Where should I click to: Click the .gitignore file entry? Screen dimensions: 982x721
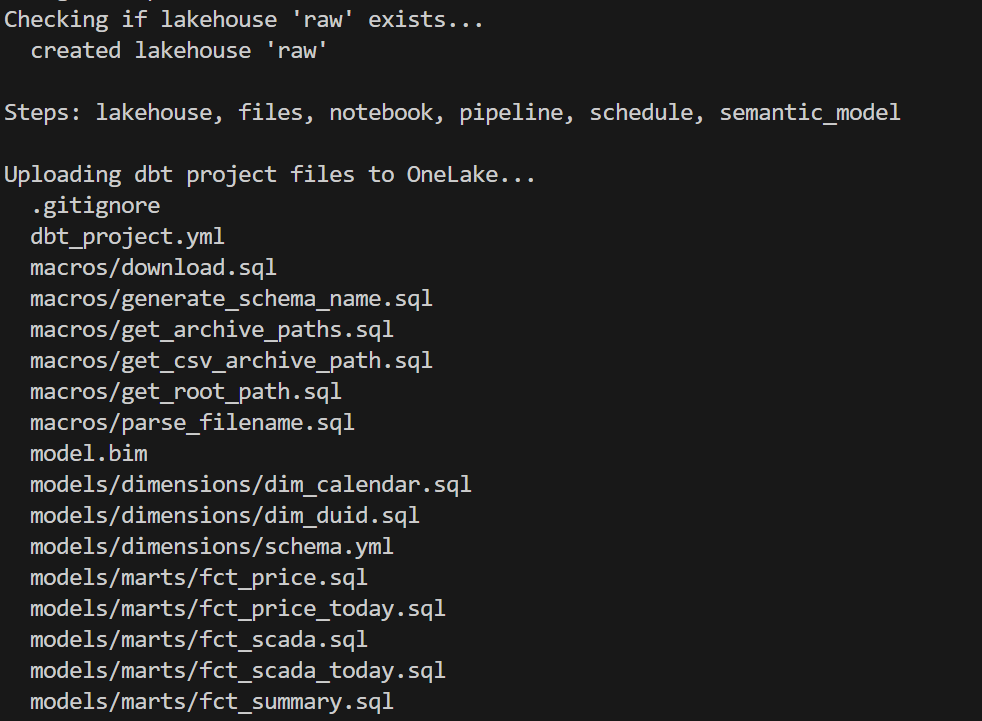(95, 206)
